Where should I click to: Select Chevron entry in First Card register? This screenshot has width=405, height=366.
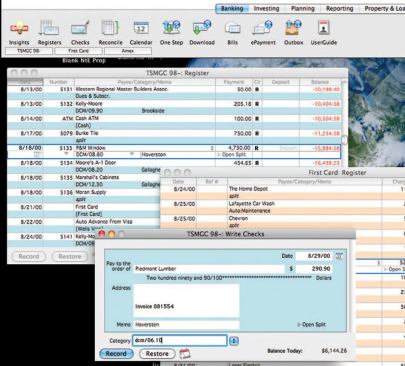point(238,218)
